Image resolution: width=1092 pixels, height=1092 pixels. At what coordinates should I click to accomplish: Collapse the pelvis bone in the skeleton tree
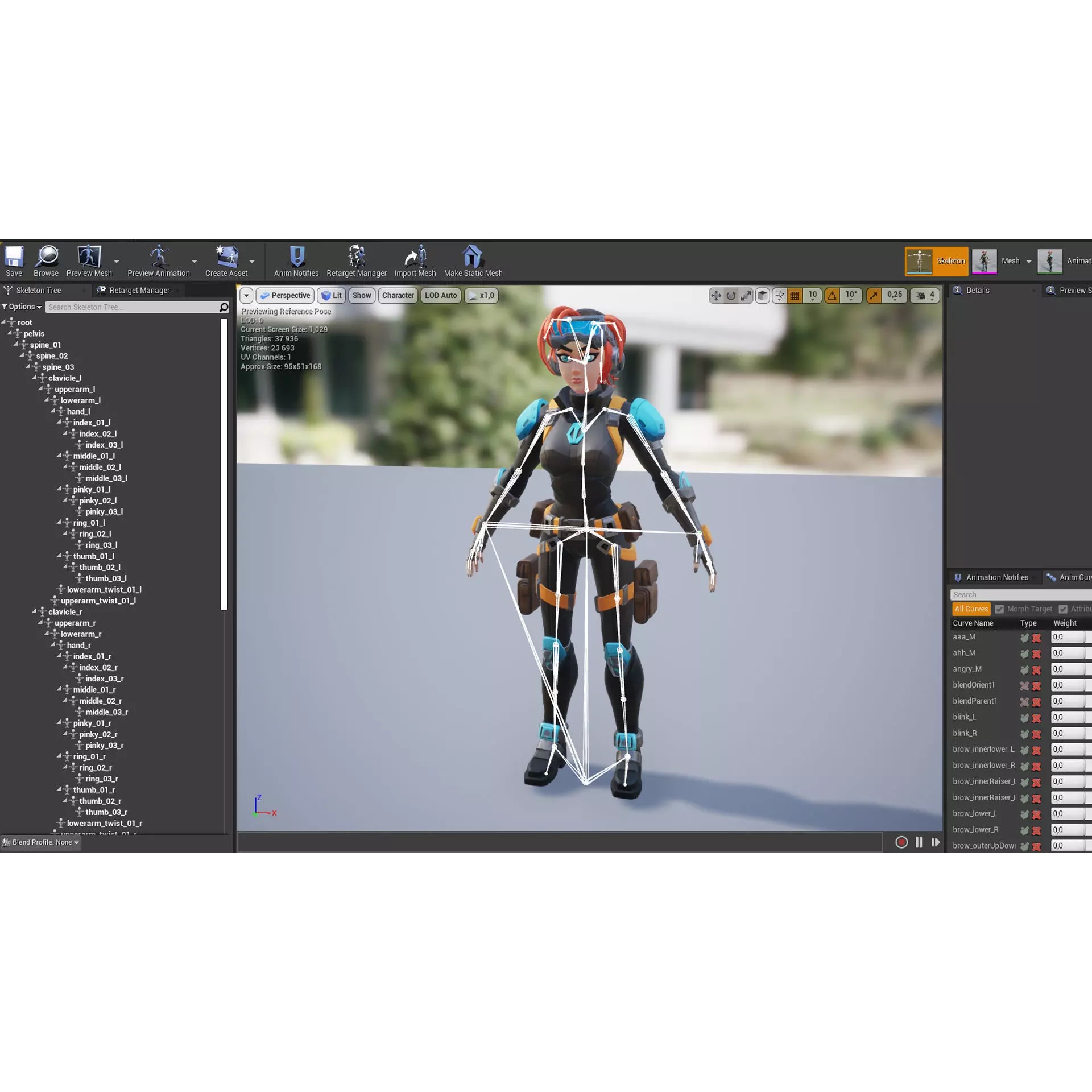pos(11,333)
